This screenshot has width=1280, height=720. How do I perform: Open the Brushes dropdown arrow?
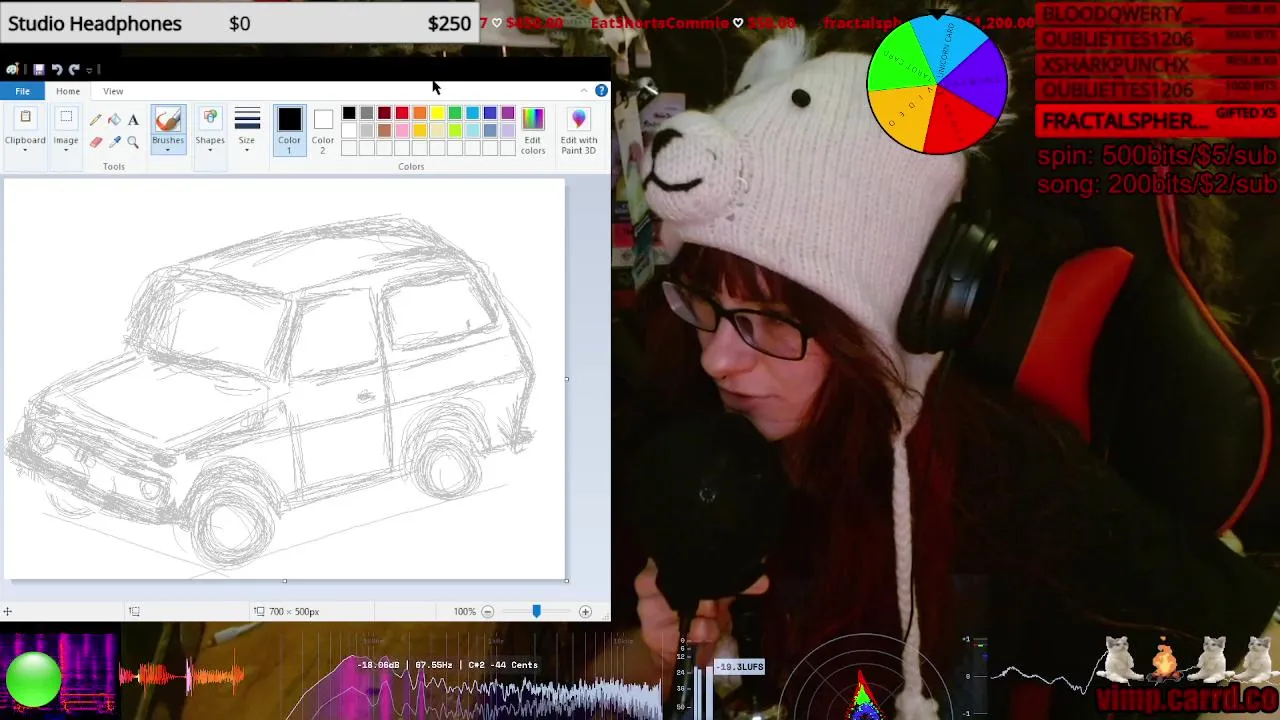(168, 150)
